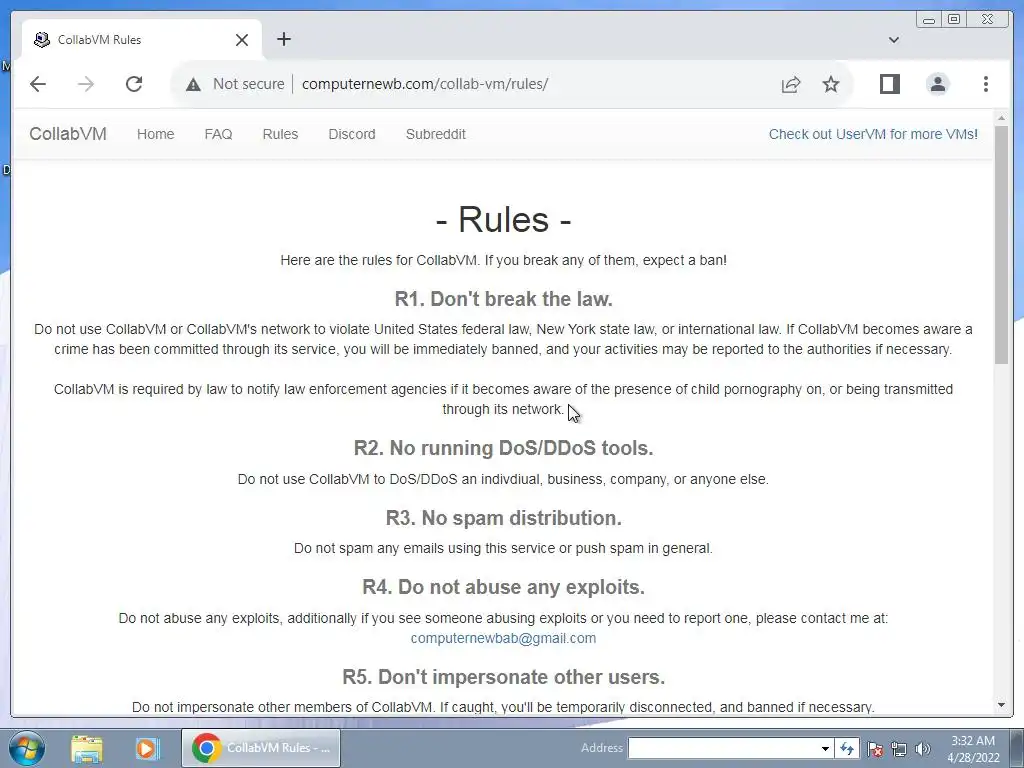Click the address bar URL

424,84
